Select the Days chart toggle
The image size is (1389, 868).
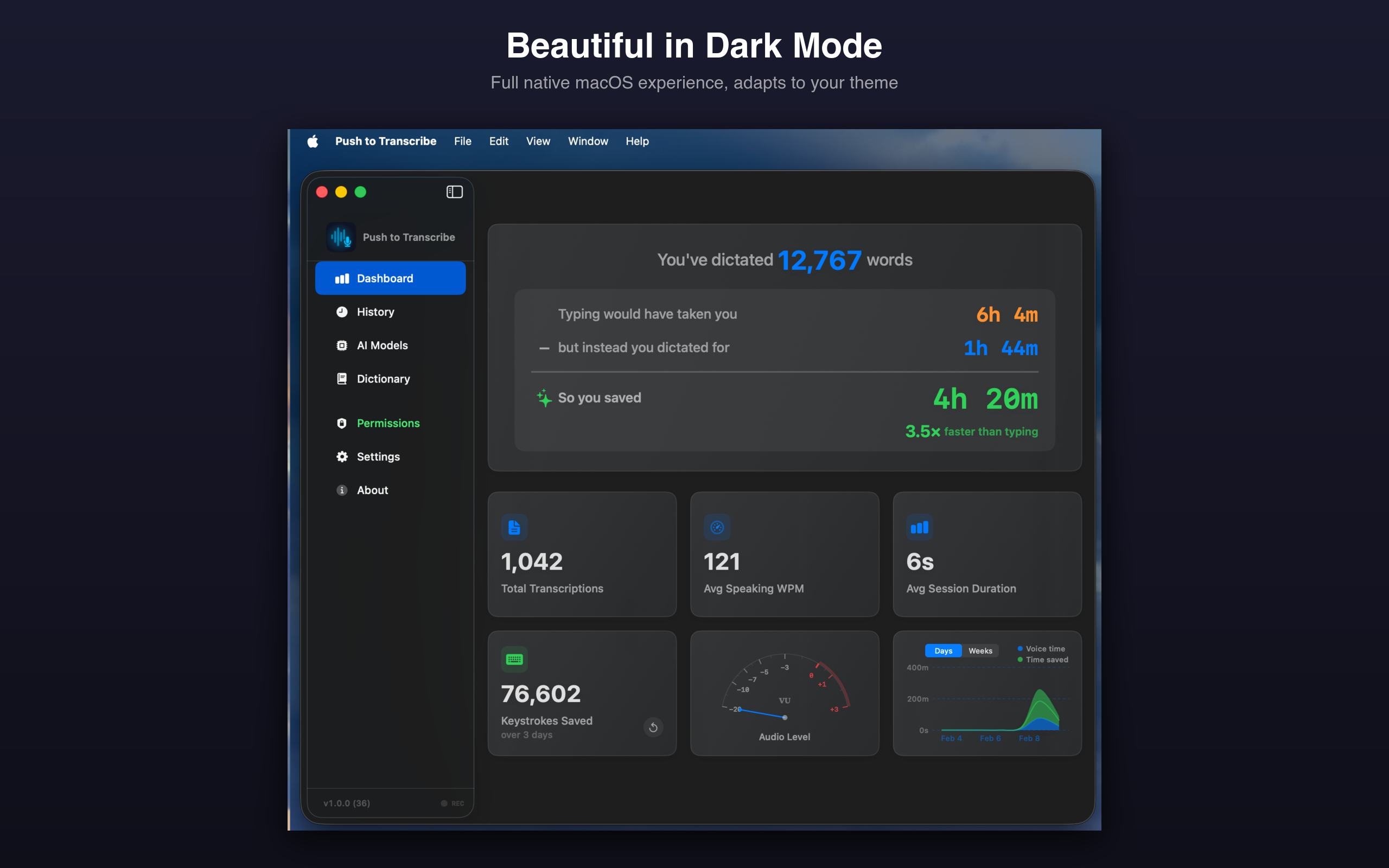click(x=943, y=650)
